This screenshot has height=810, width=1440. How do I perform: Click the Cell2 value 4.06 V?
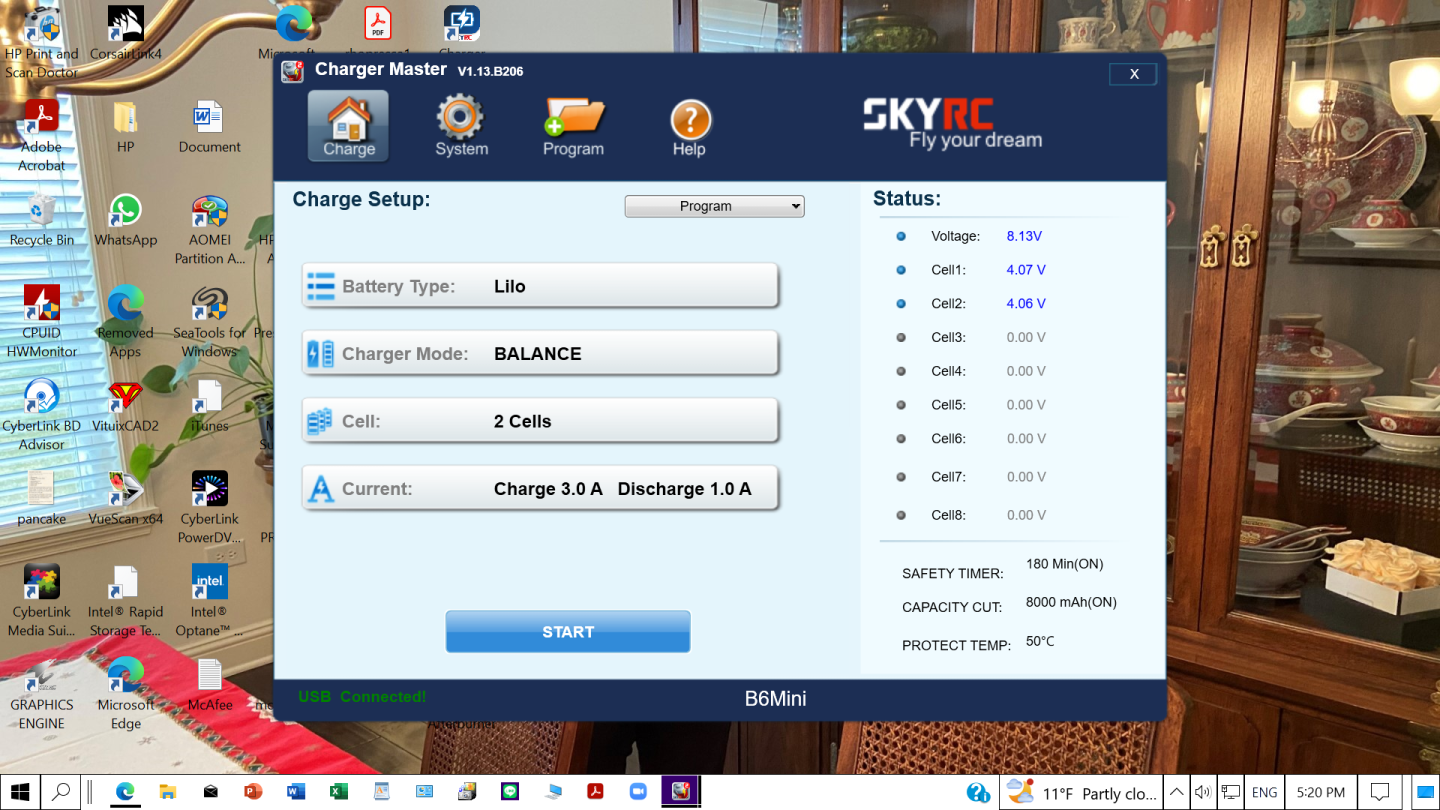click(1026, 304)
